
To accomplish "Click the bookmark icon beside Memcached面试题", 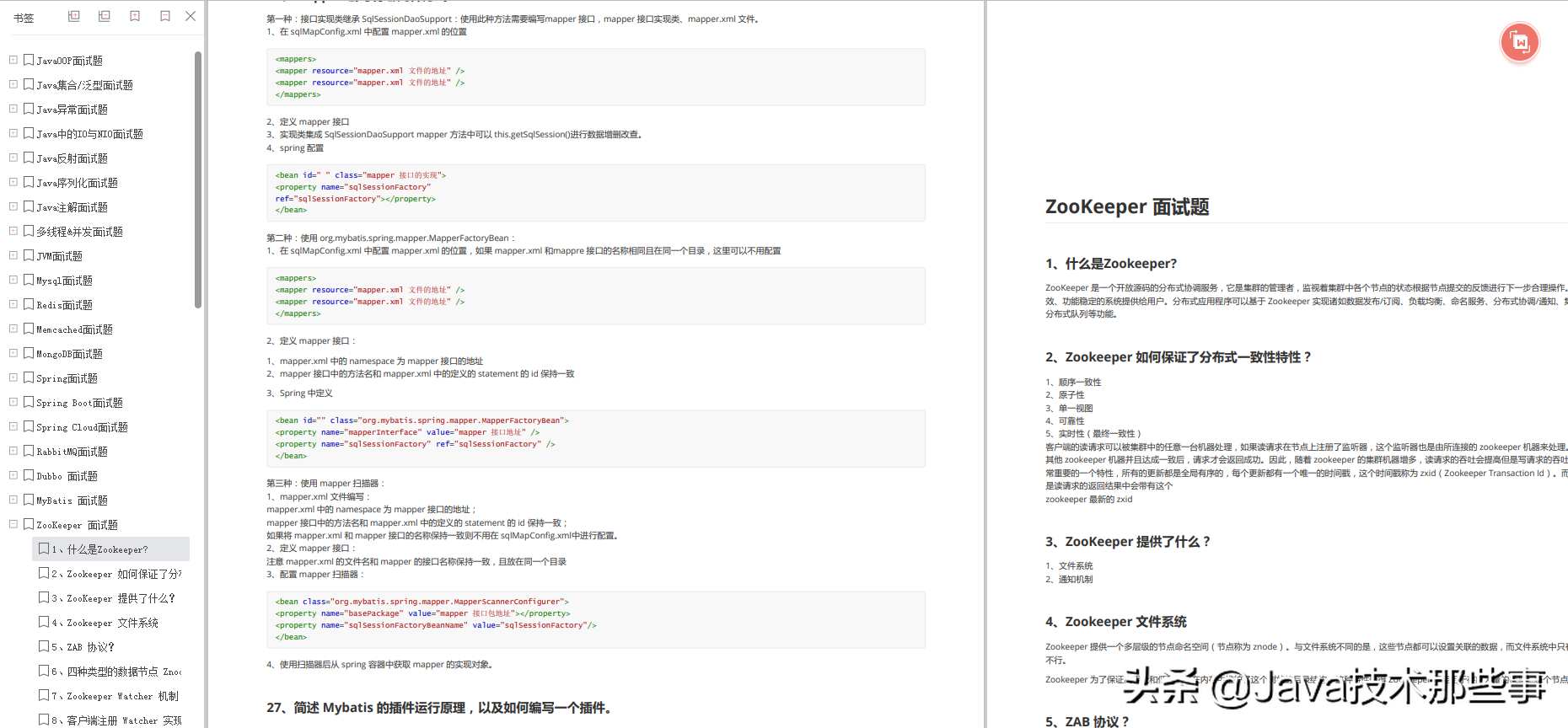I will [29, 329].
